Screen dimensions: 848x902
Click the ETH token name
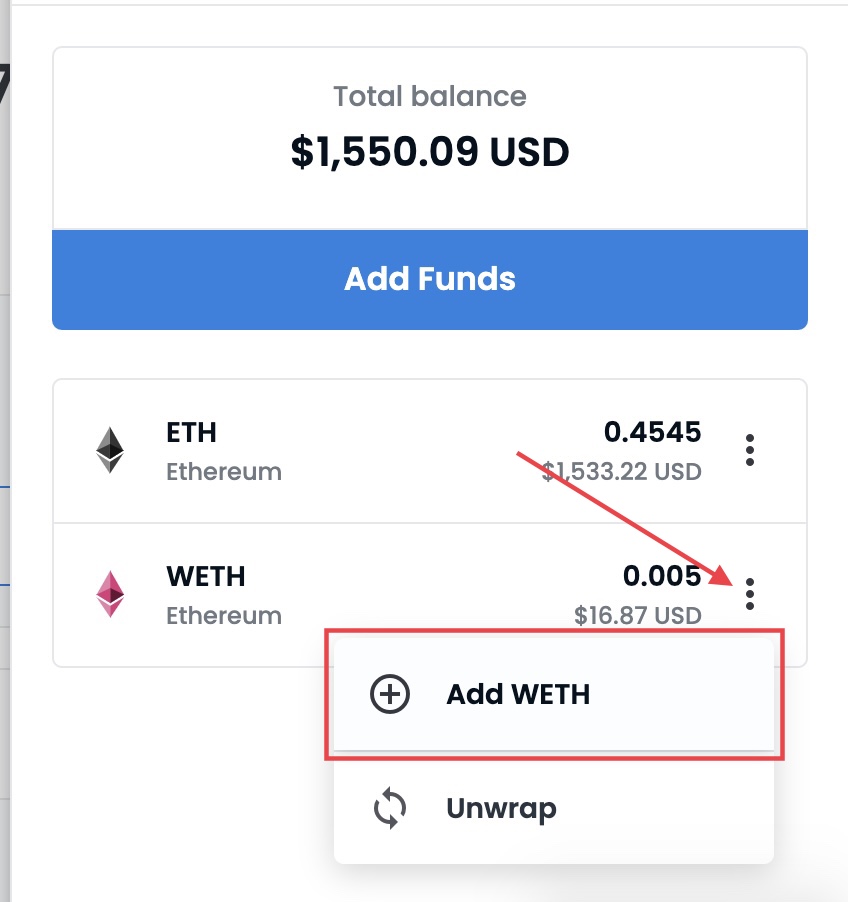[x=191, y=433]
